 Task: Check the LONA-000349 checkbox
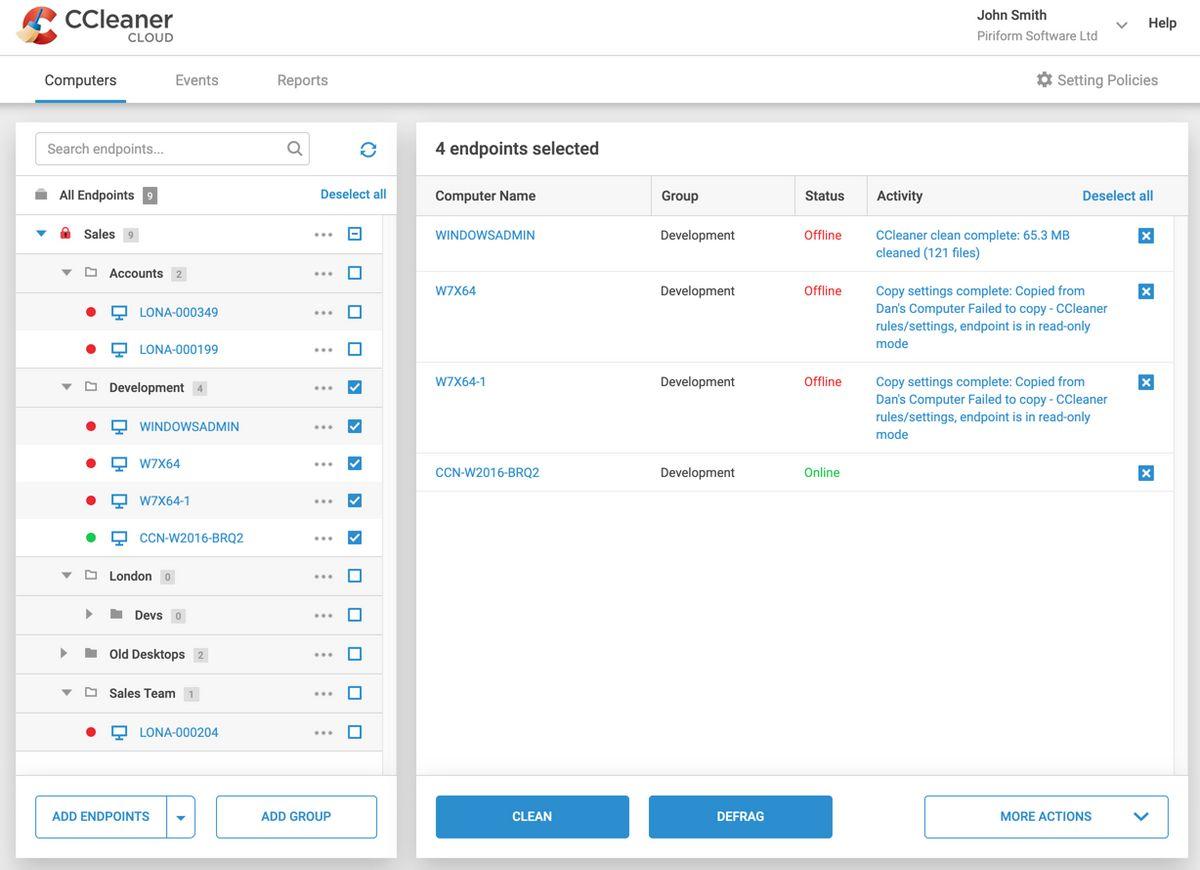(x=354, y=312)
